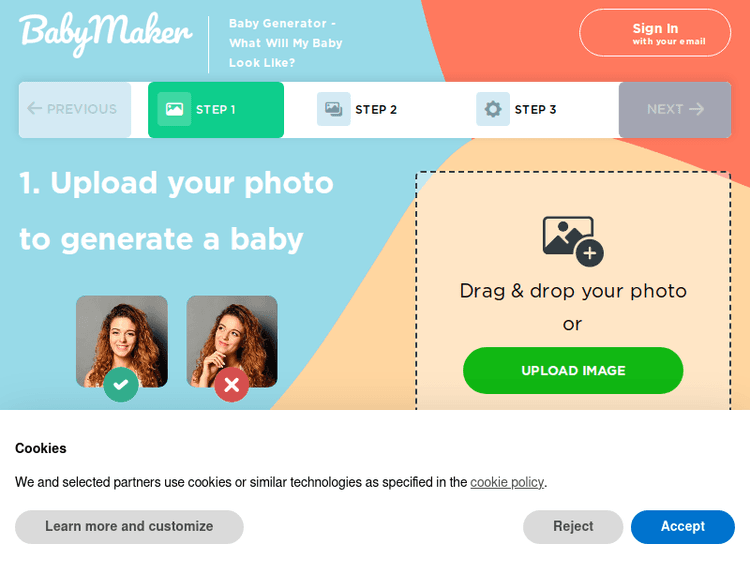Image resolution: width=750 pixels, height=563 pixels.
Task: Click the Step 3 gear icon
Action: pos(493,109)
